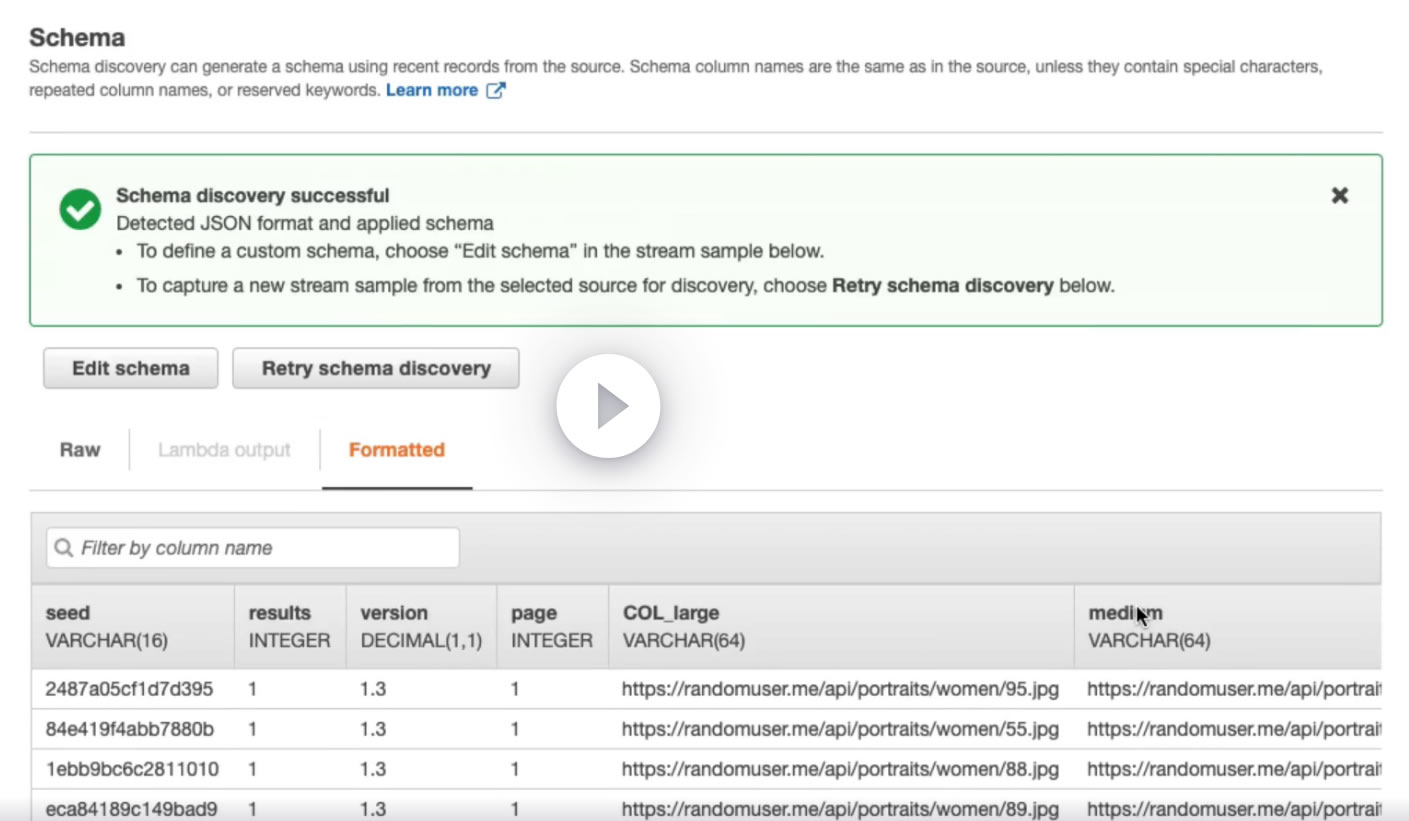
Task: Click the women/88.jpg portrait URL cell
Action: 840,769
